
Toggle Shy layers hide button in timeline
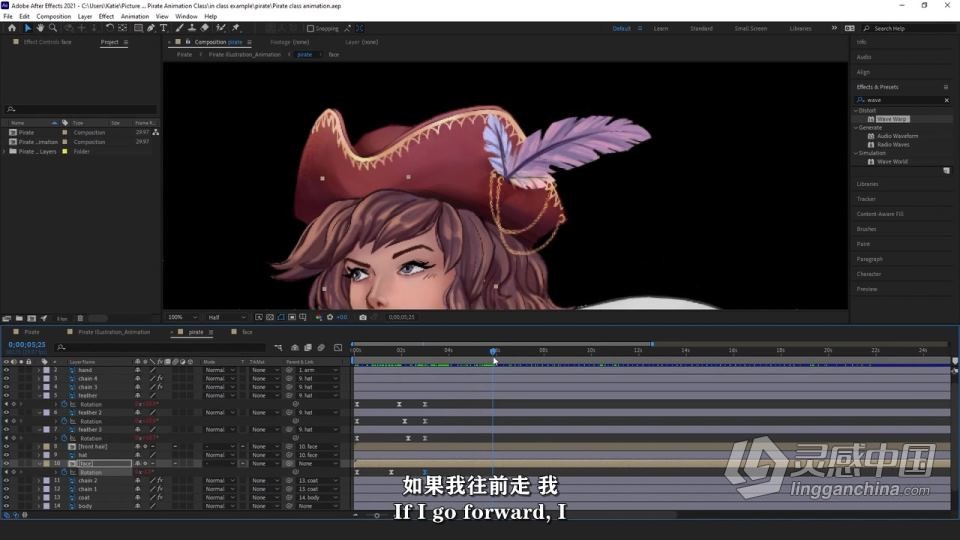294,348
